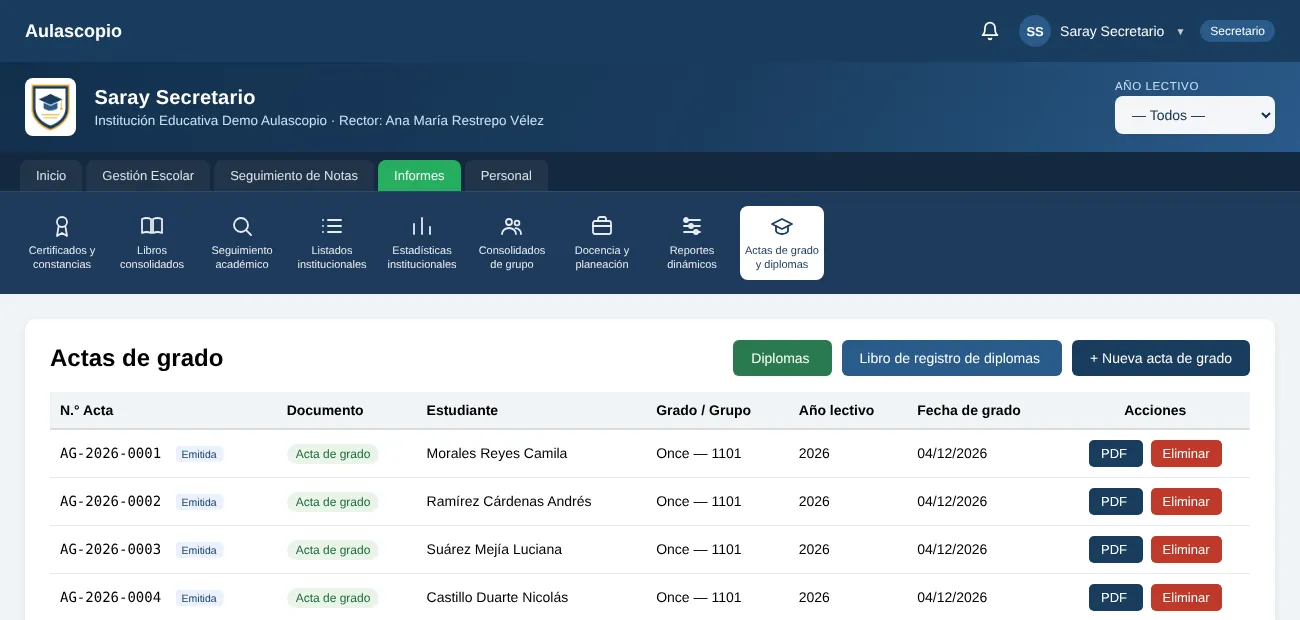The width and height of the screenshot is (1300, 620).
Task: Click acta number AG-2026-0004
Action: pyautogui.click(x=110, y=597)
